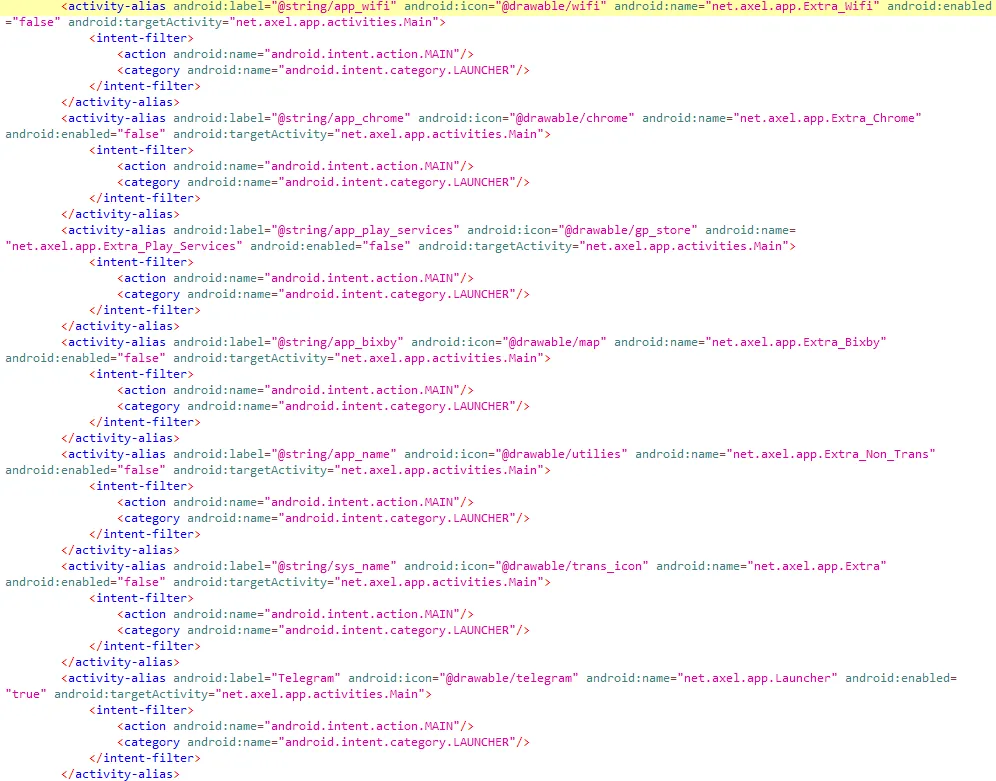Click the "net.axel.app.Extra_Bixby" name value
Screen dimensions: 996x781
pos(796,342)
